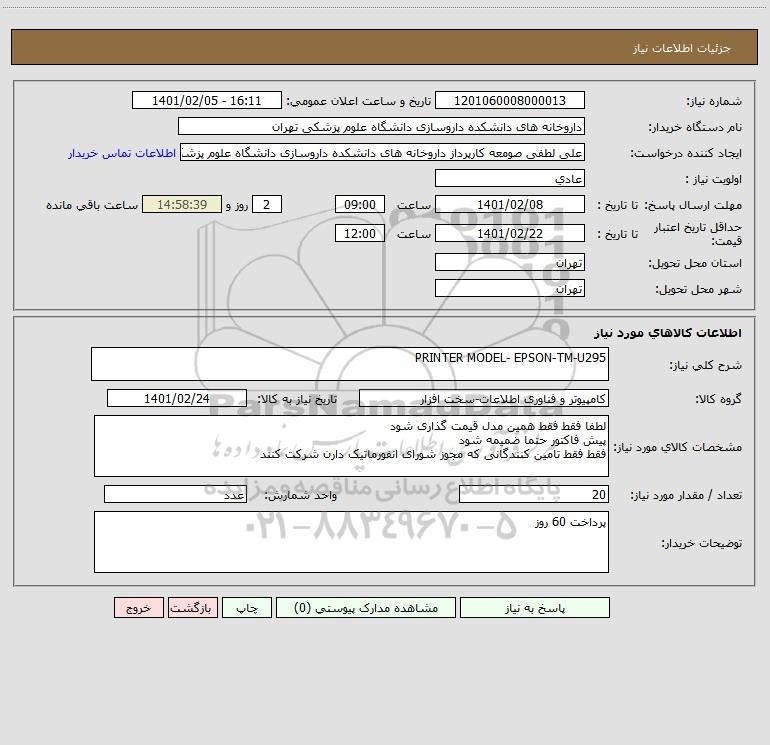This screenshot has width=770, height=745.
Task: Click the پاسخ به نیاز button
Action: click(x=535, y=607)
